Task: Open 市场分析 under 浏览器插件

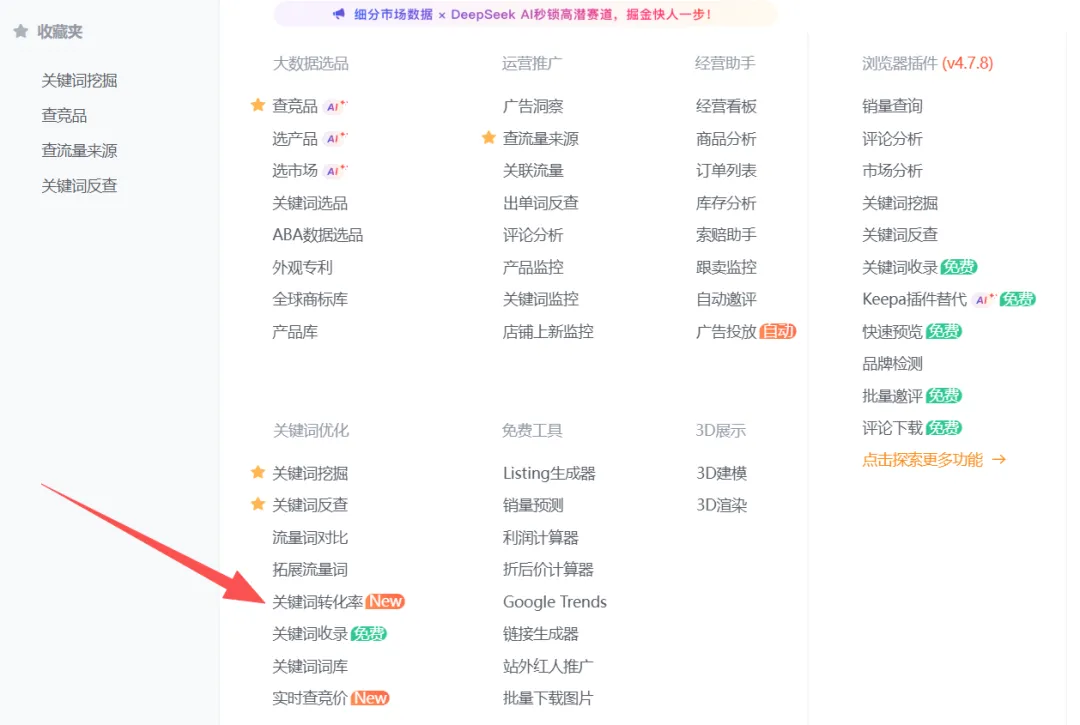Action: click(x=892, y=171)
